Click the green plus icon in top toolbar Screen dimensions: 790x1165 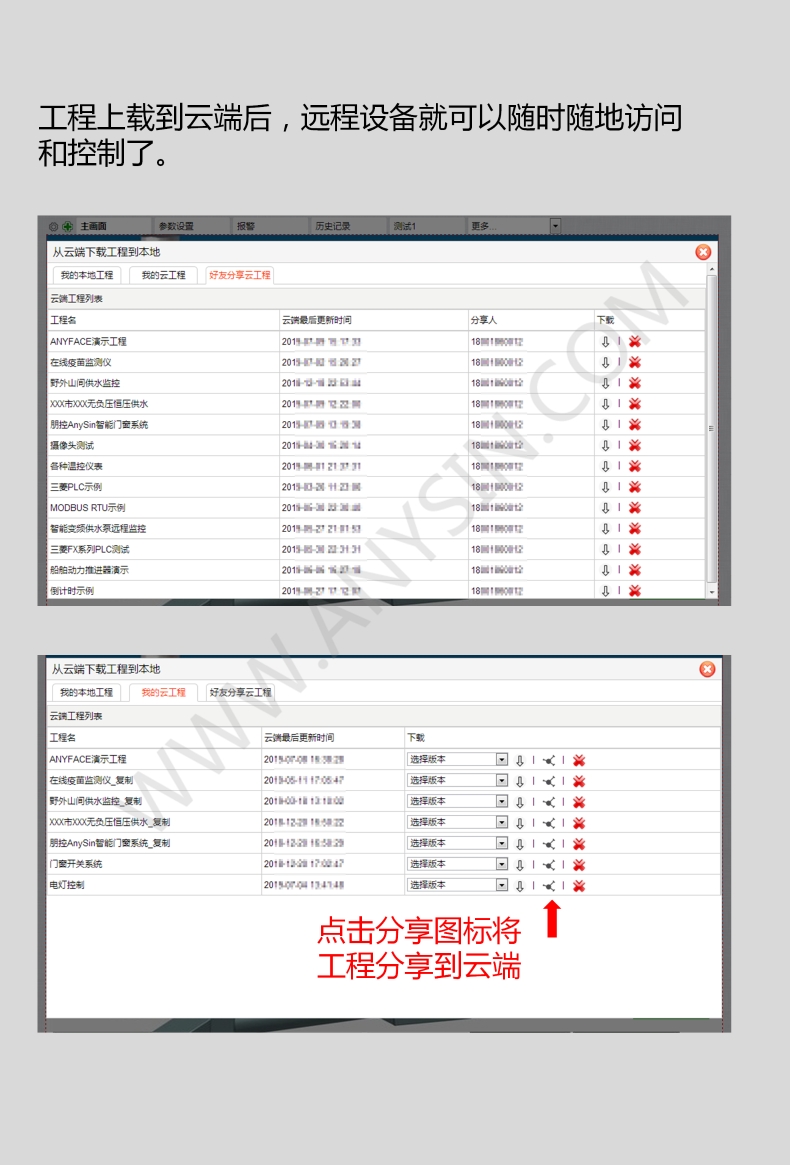pyautogui.click(x=68, y=227)
